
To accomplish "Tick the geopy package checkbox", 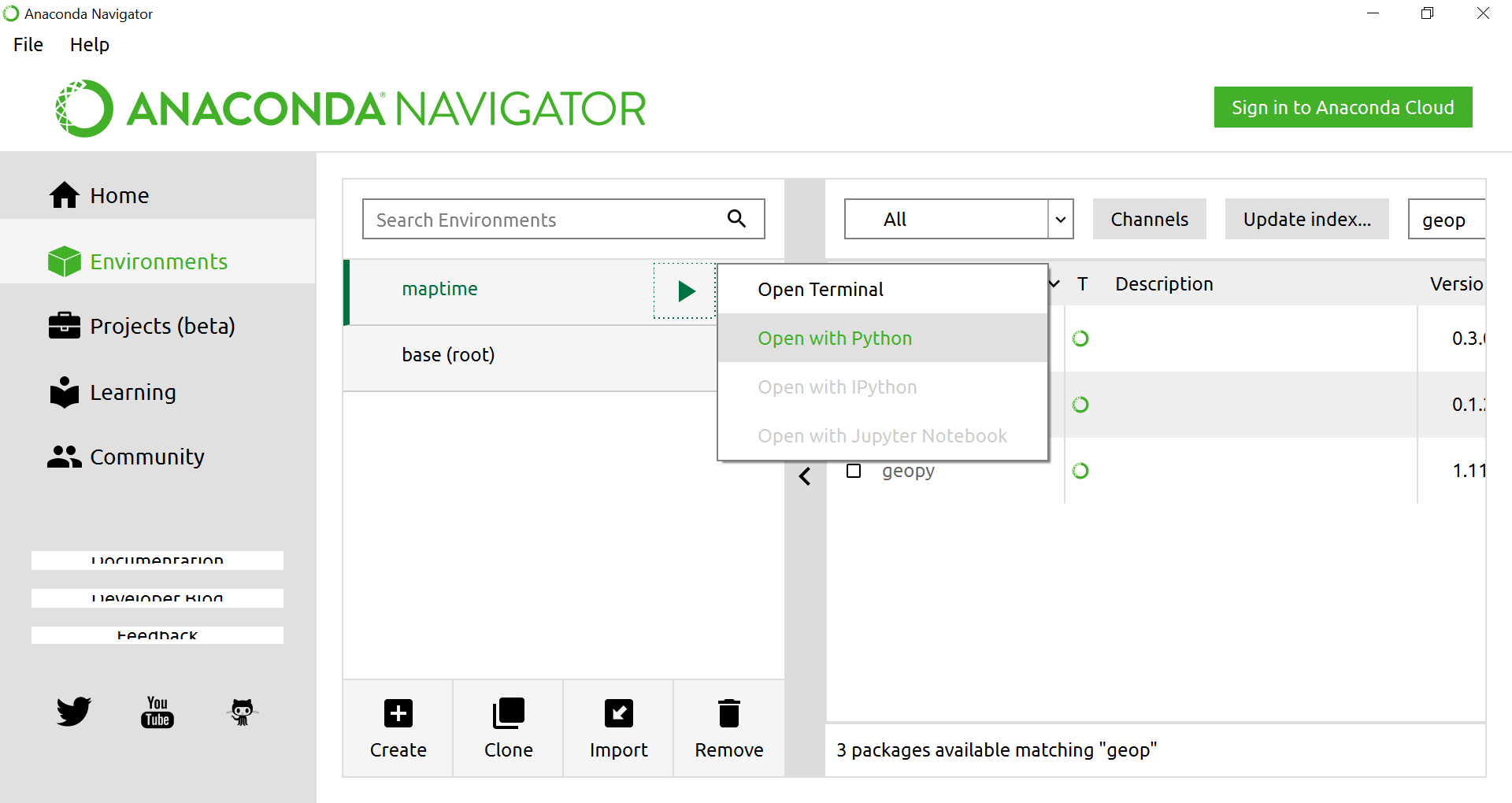I will 854,471.
